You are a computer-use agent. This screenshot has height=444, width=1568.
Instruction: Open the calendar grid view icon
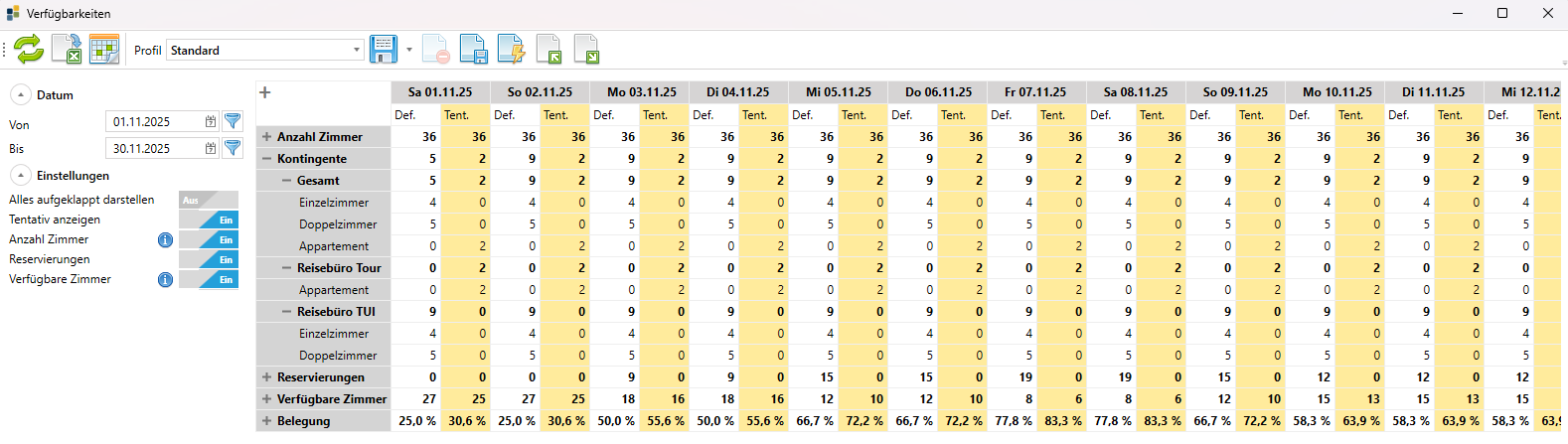click(x=104, y=49)
